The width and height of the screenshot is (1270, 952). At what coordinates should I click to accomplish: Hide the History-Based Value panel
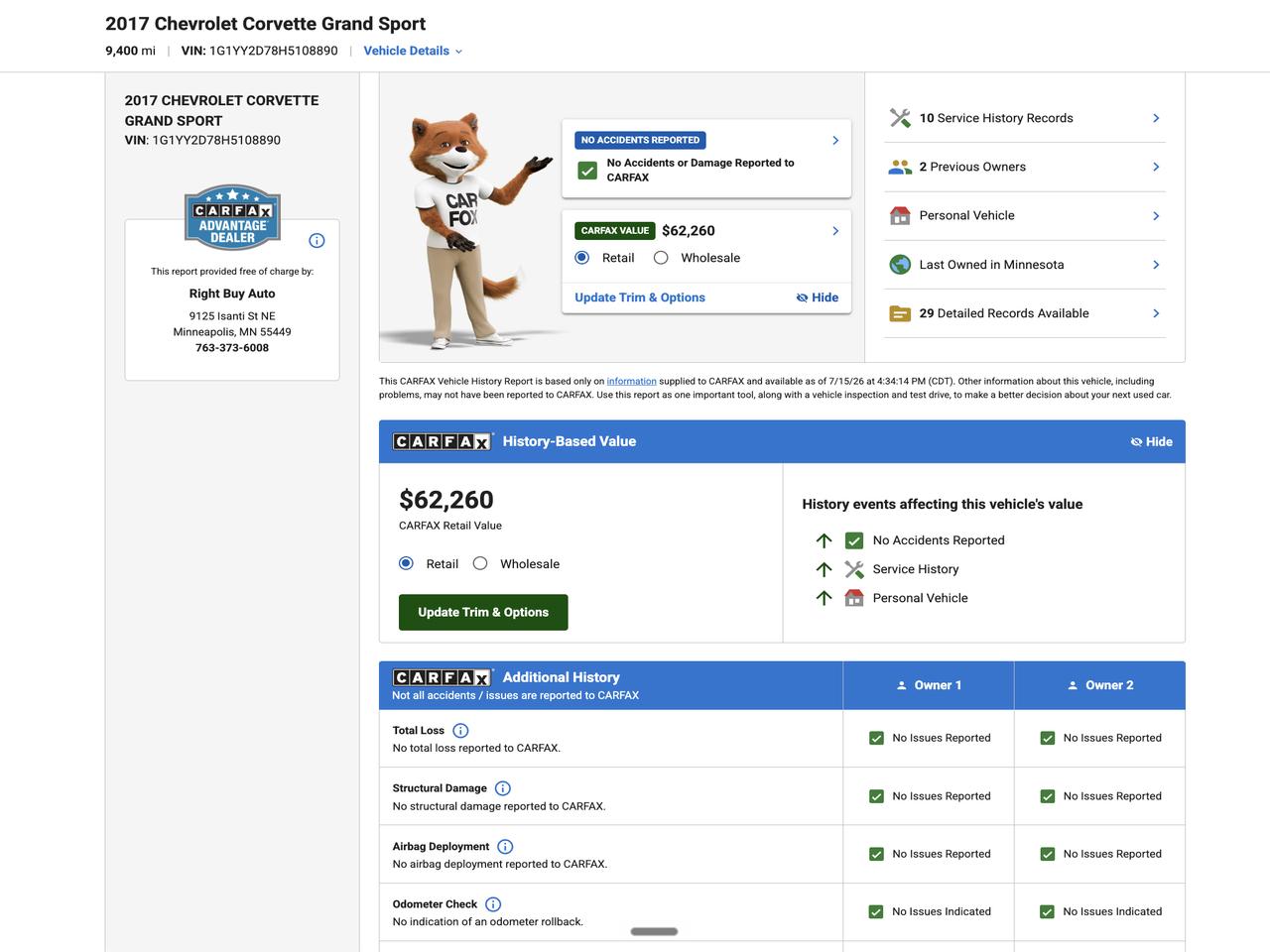pos(1151,442)
